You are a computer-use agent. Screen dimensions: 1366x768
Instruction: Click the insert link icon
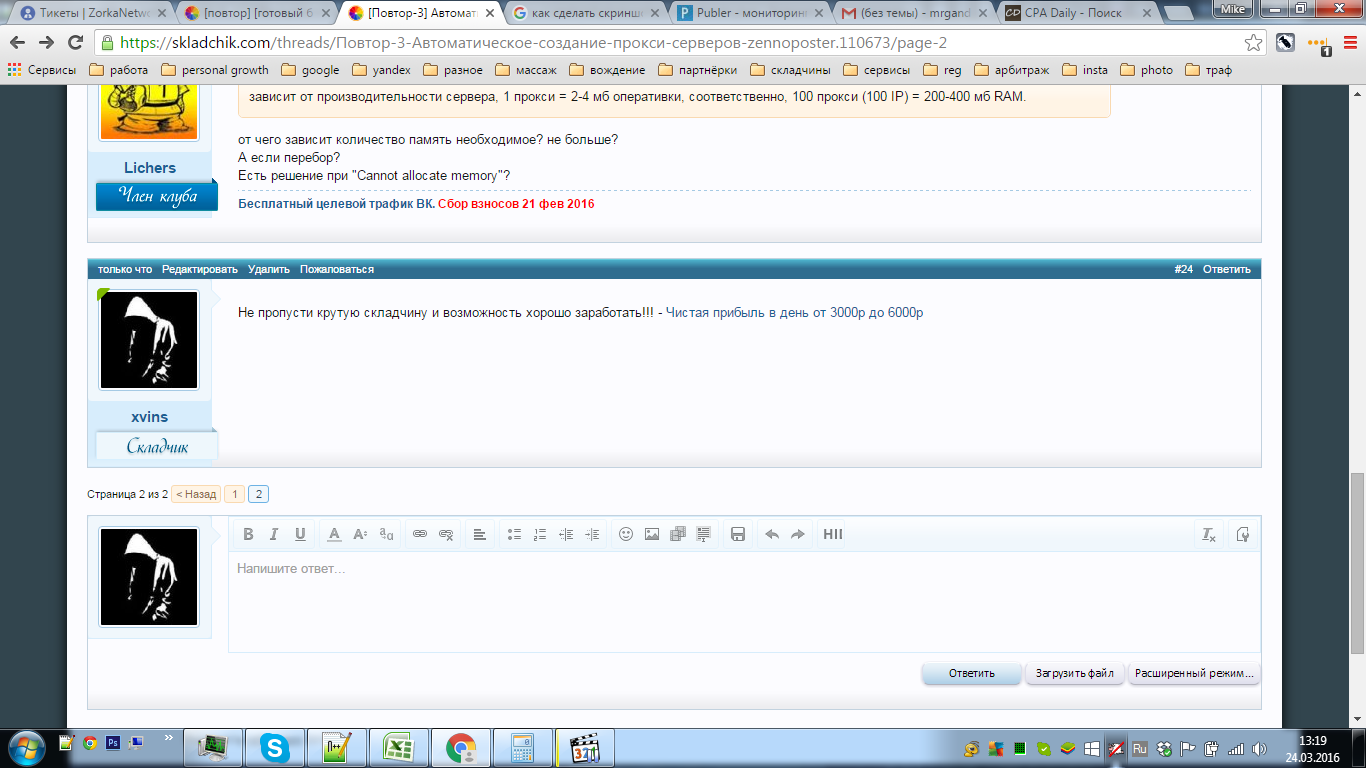tap(420, 534)
